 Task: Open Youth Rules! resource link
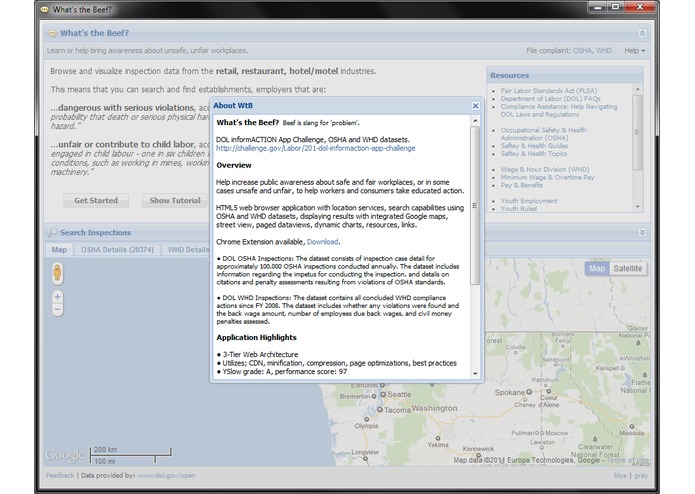click(x=519, y=209)
